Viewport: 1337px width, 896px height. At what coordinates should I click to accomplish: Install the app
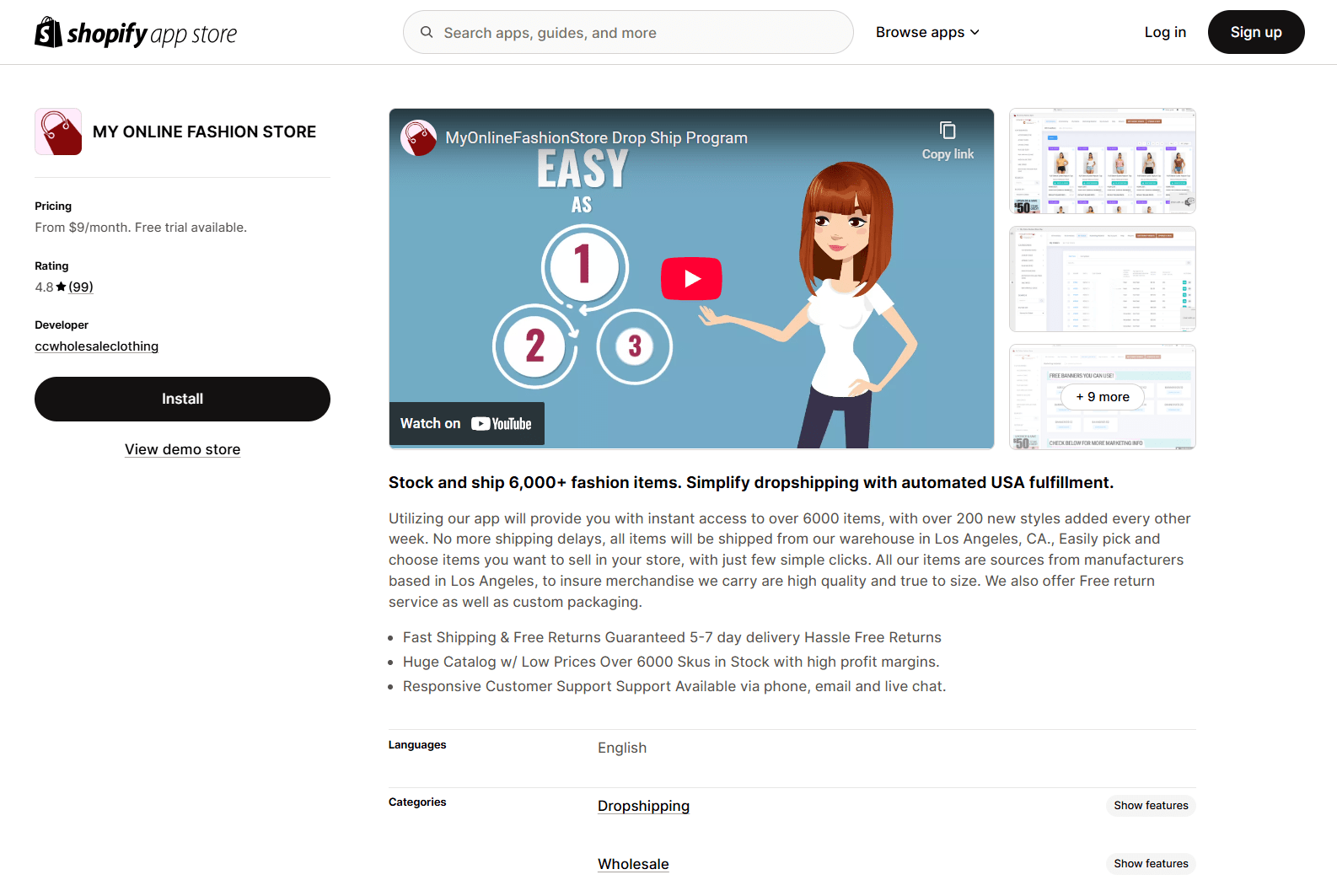point(182,399)
